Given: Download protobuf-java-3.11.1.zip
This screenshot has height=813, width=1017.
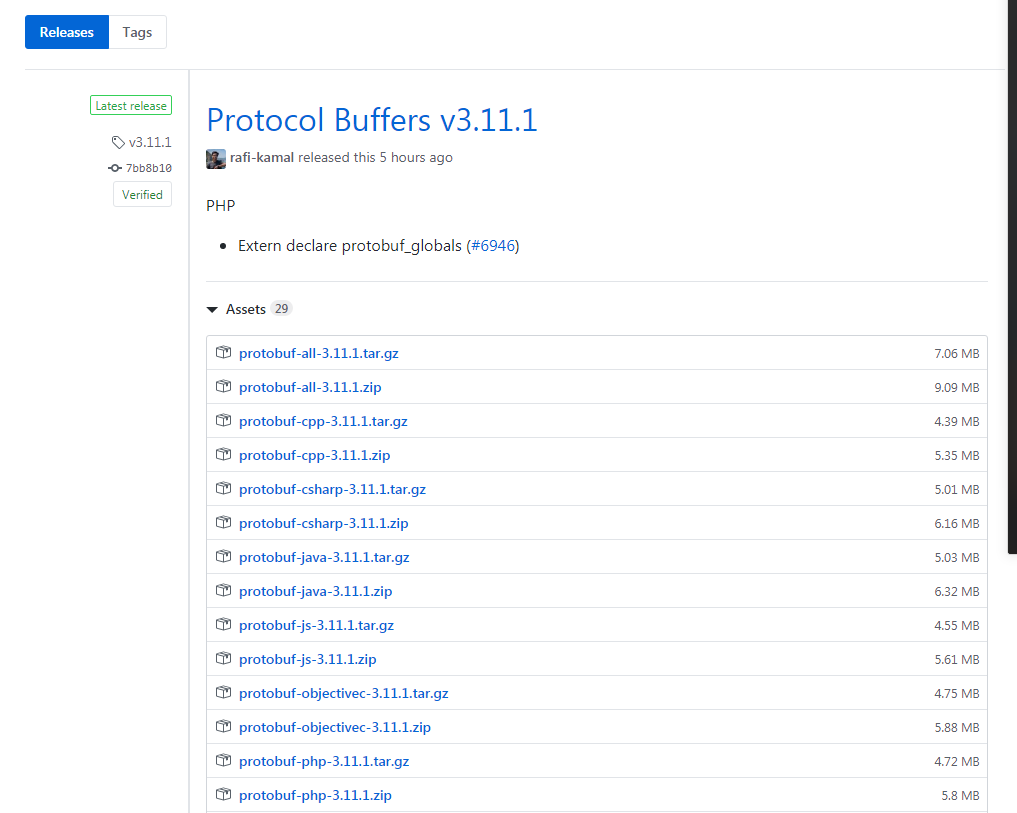Looking at the screenshot, I should (x=315, y=592).
